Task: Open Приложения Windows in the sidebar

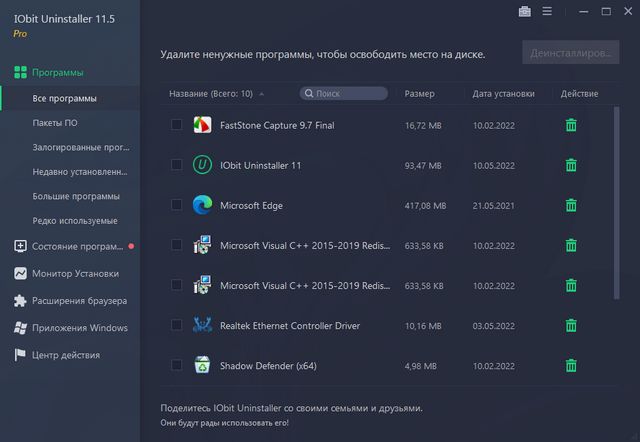Action: (79, 327)
